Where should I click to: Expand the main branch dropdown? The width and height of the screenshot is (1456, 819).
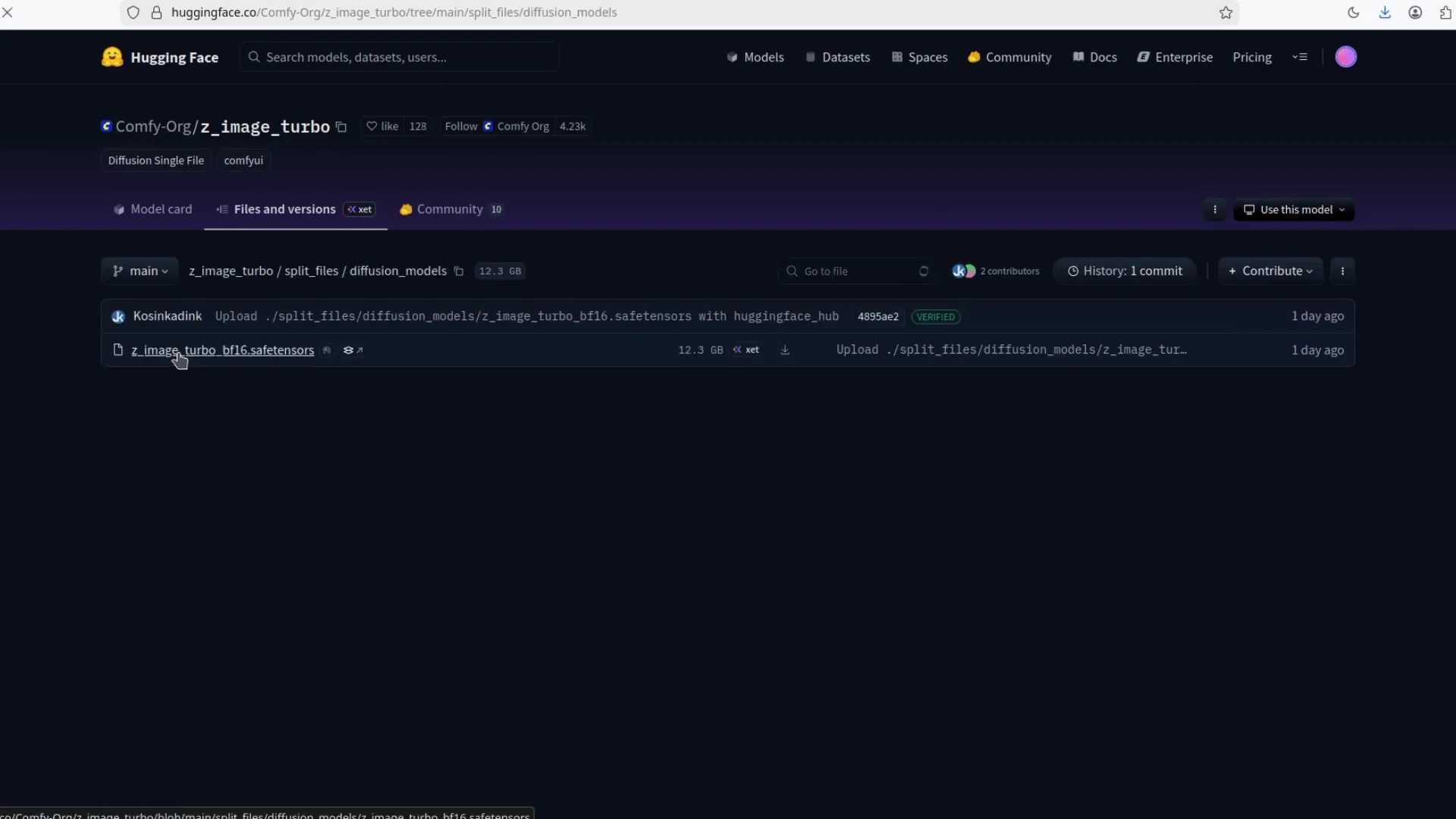140,271
